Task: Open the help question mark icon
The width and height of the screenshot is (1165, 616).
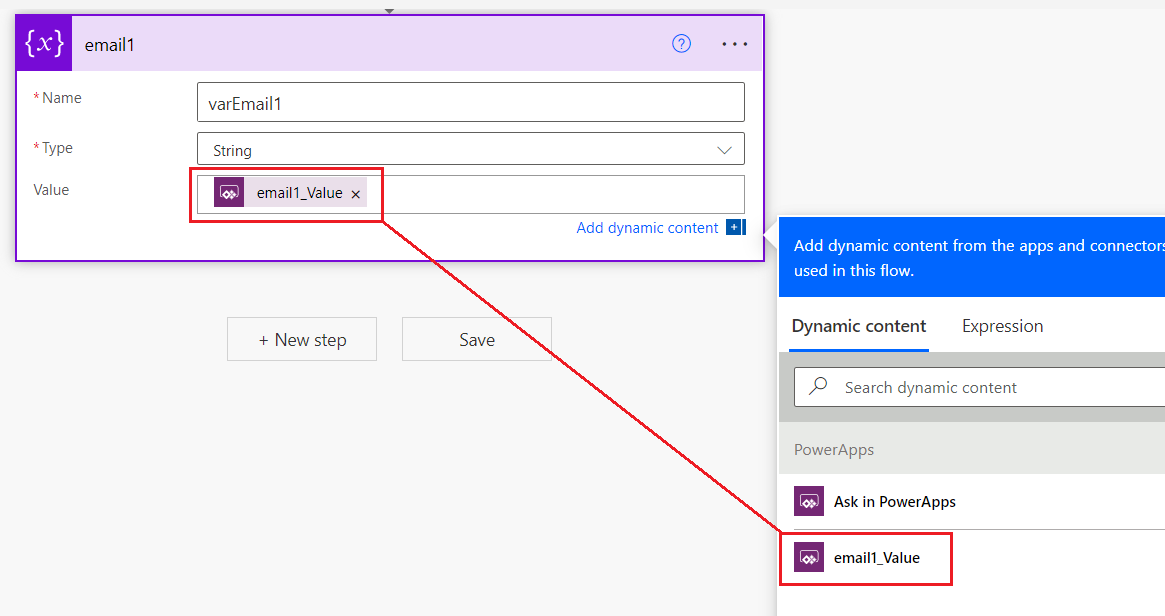Action: click(681, 44)
